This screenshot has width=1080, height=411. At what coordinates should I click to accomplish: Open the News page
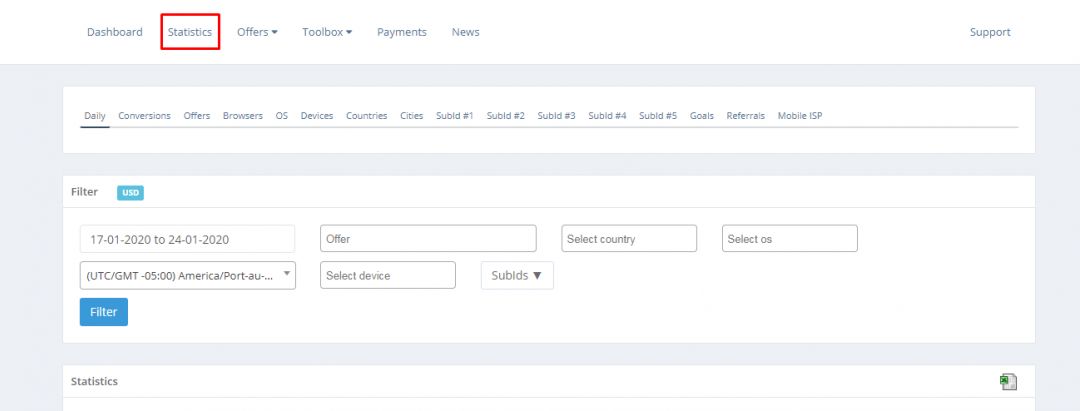465,32
